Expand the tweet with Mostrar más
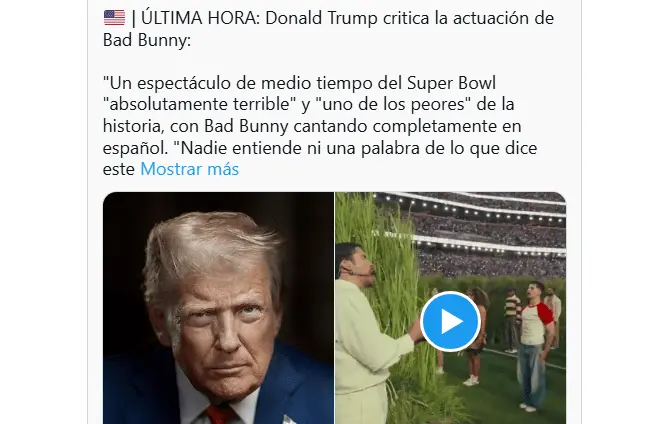655x424 pixels. (189, 169)
